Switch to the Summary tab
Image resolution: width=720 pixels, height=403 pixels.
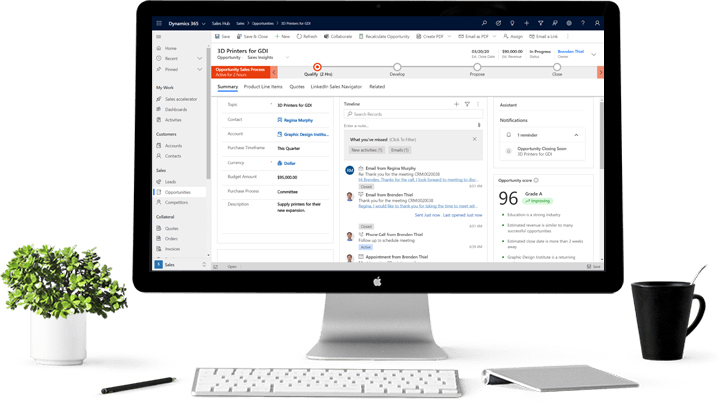click(x=227, y=87)
